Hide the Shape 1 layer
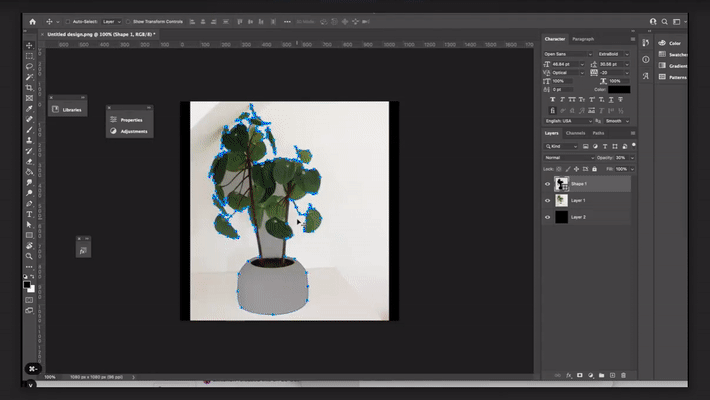 click(x=547, y=184)
